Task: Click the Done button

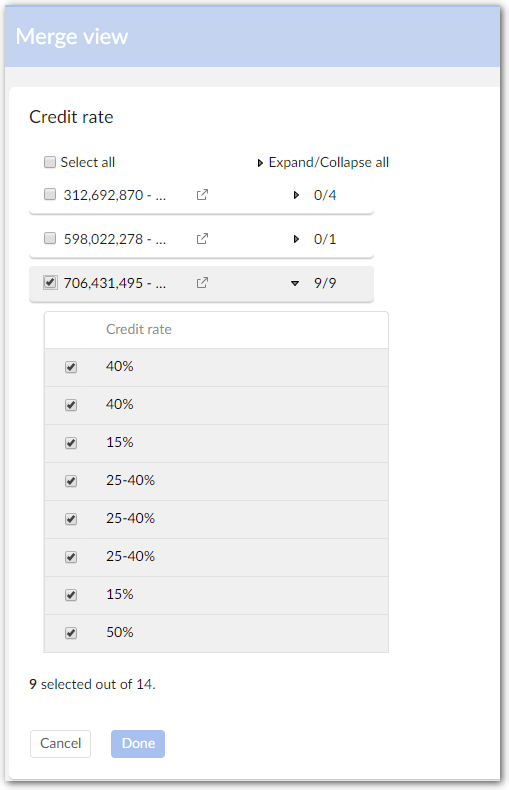Action: click(x=138, y=744)
